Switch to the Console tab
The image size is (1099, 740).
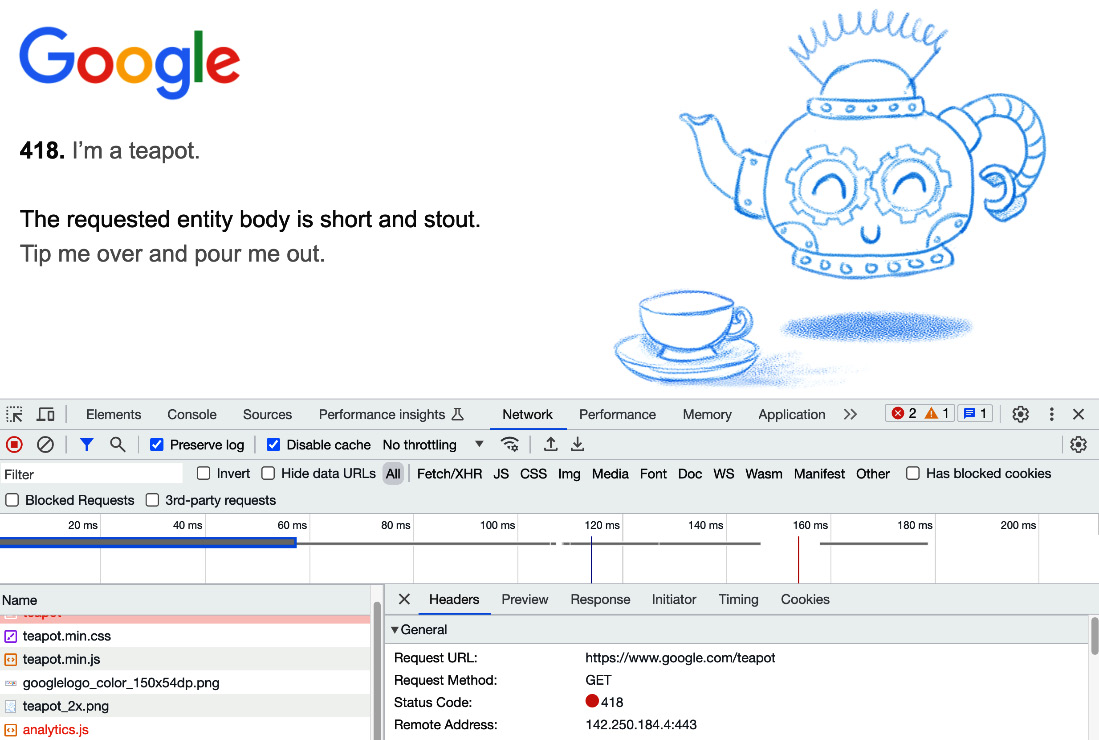click(x=192, y=414)
